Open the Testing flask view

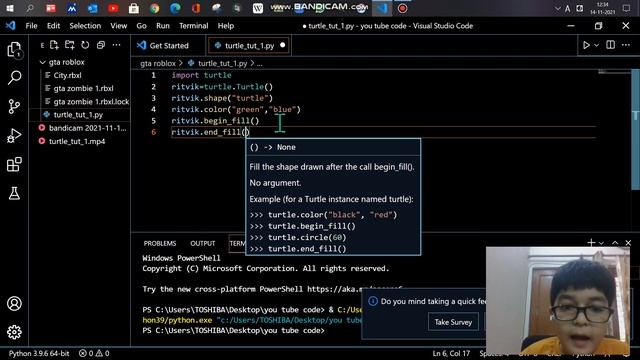14,193
